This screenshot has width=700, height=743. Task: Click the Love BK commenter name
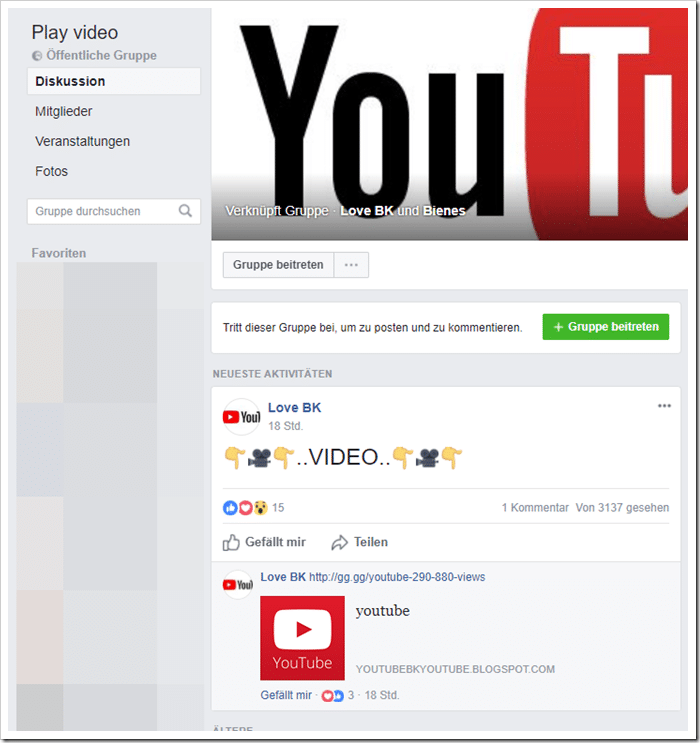tap(283, 577)
